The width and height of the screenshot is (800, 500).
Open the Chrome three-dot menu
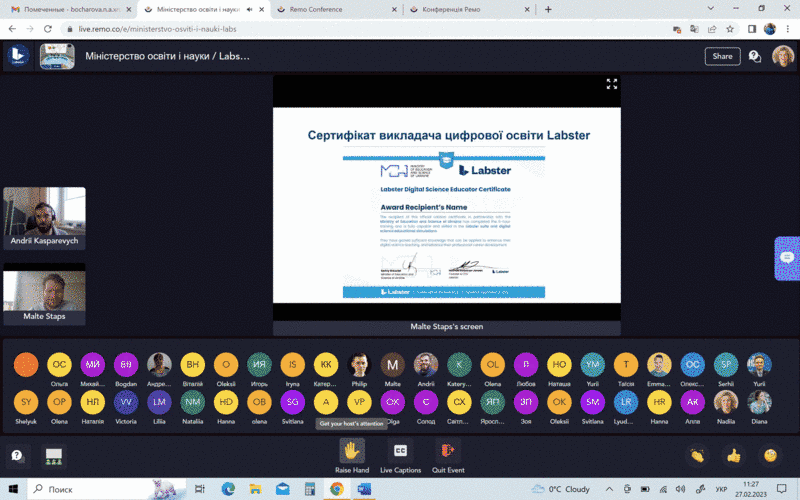(788, 29)
